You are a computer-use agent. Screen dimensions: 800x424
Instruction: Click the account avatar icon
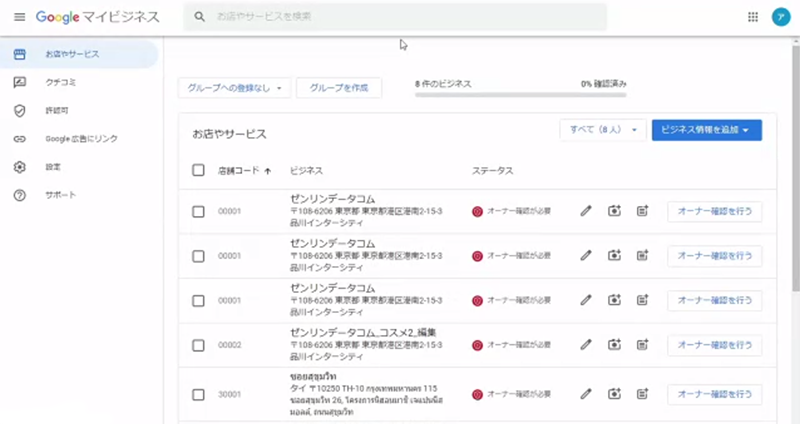click(780, 17)
